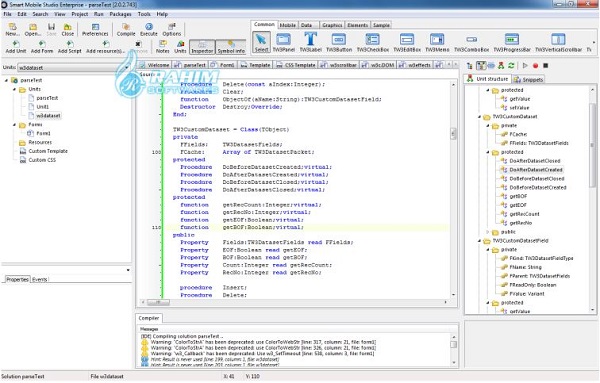The width and height of the screenshot is (600, 383).
Task: Collapse the Units folder in the project tree
Action: click(x=15, y=89)
